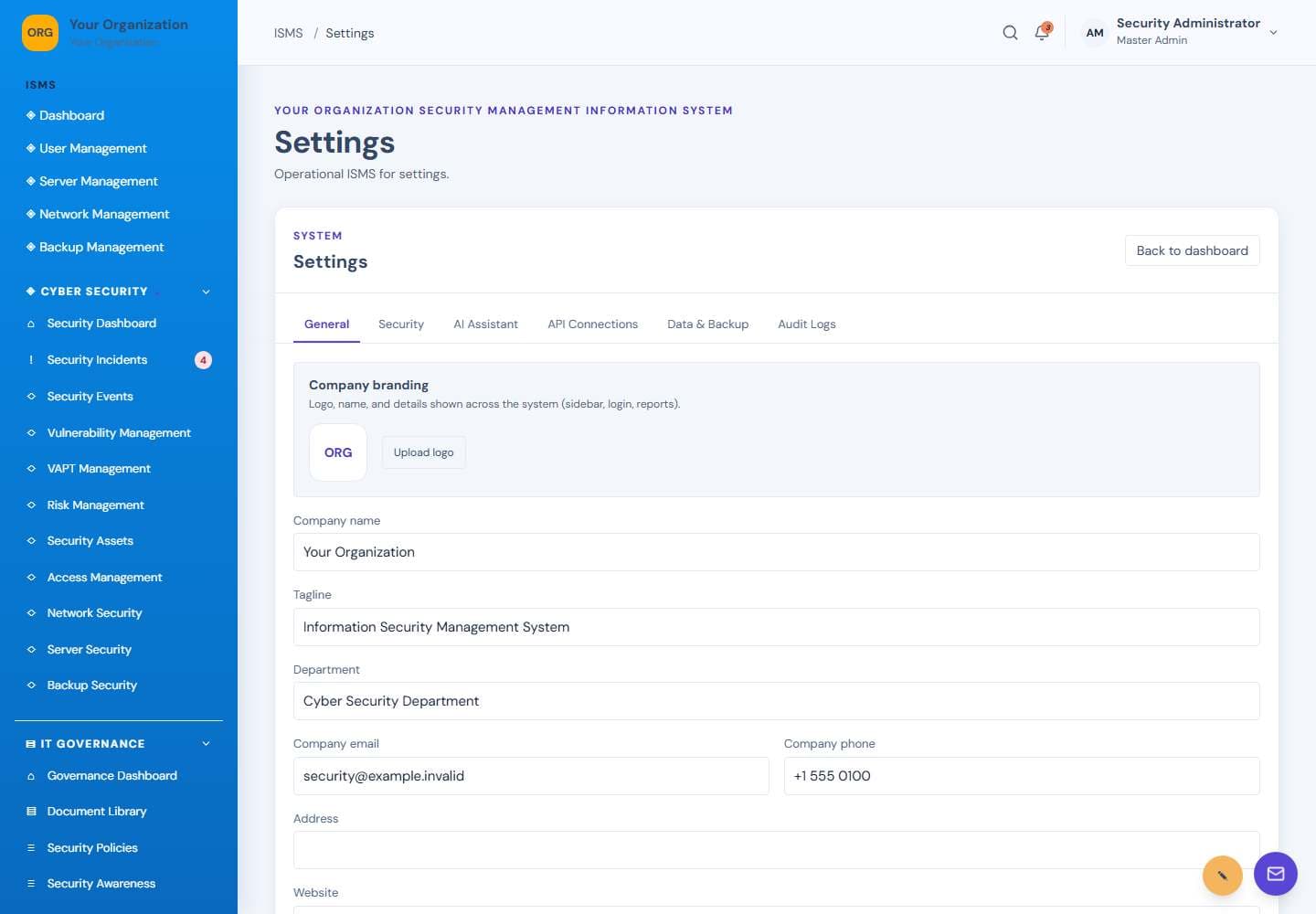Open Risk Management in sidebar
The height and width of the screenshot is (914, 1316).
119,505
